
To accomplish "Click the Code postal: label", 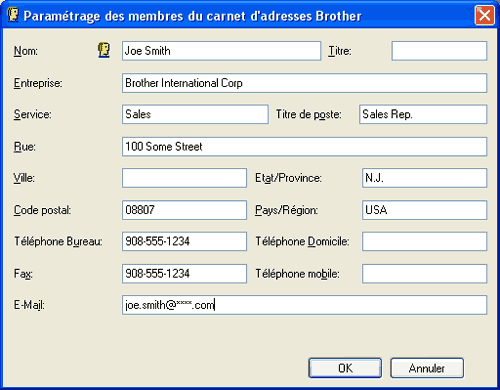I will [42, 210].
